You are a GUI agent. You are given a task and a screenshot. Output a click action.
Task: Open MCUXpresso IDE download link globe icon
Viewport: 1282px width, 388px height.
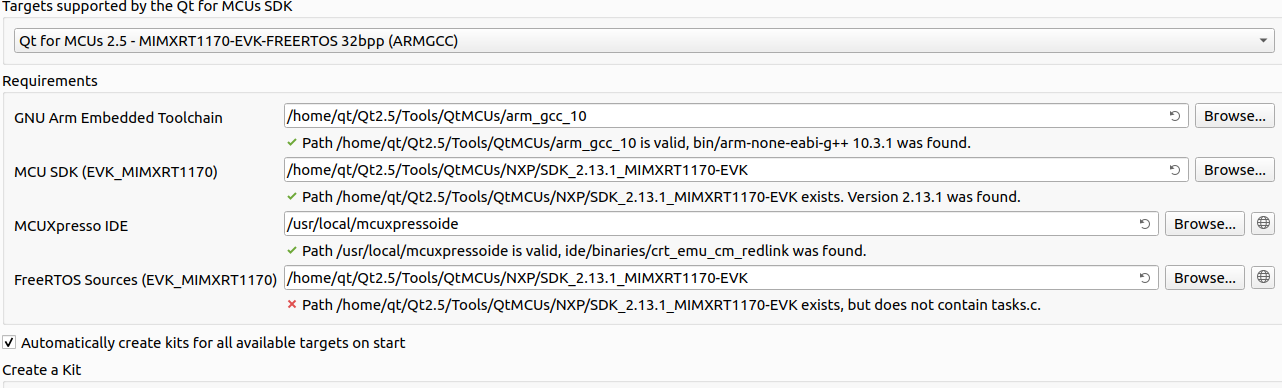click(1263, 223)
